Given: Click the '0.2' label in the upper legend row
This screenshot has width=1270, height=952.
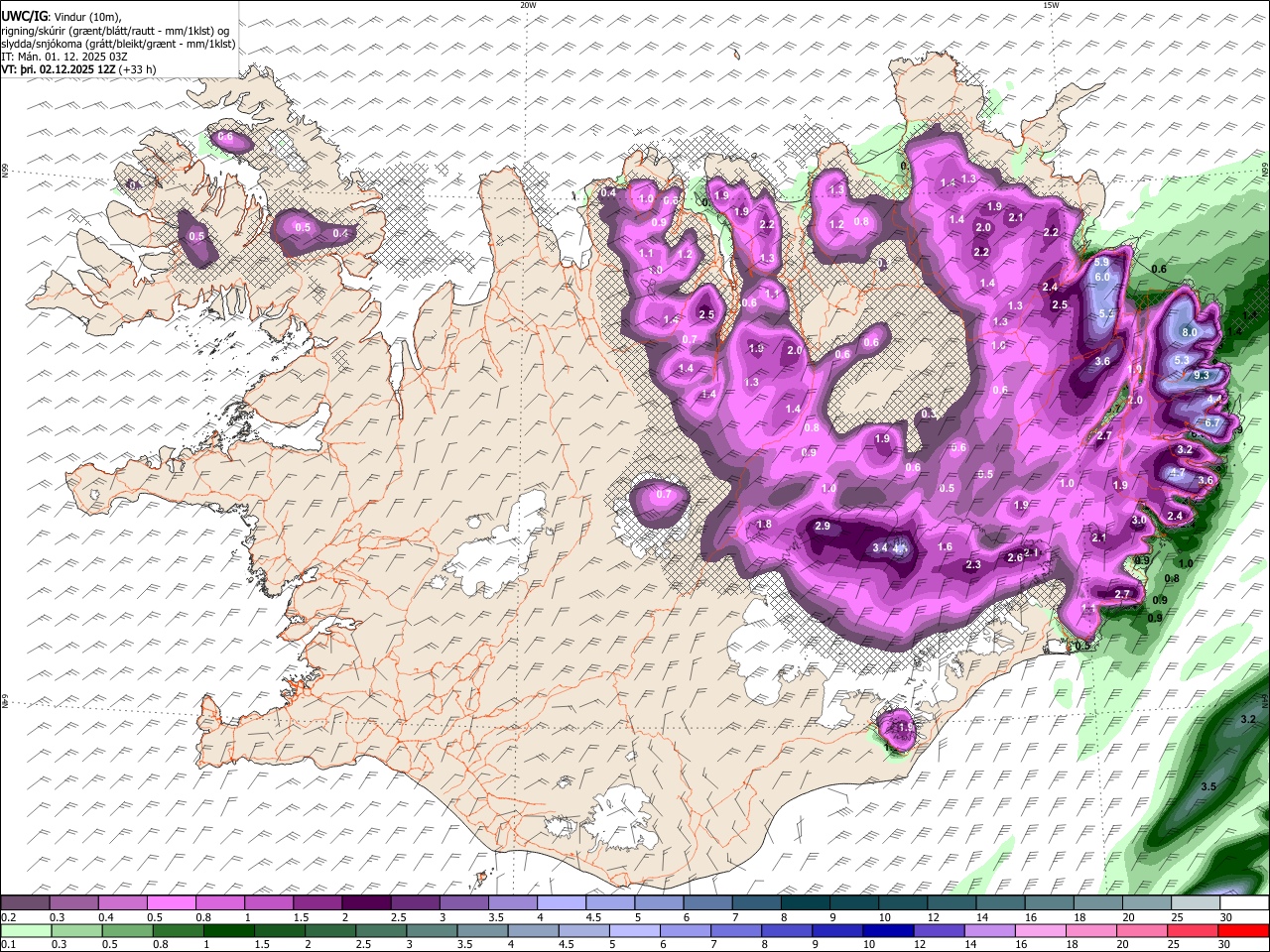Looking at the screenshot, I should click(x=8, y=917).
